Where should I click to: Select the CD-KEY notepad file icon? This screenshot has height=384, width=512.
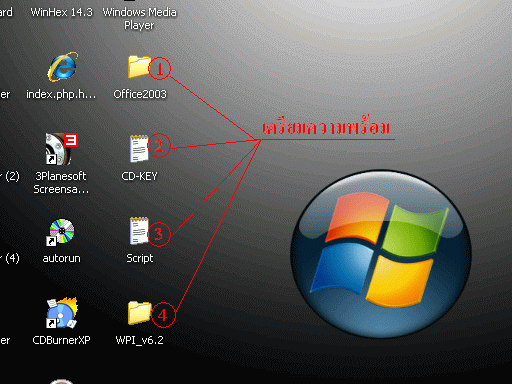[139, 148]
